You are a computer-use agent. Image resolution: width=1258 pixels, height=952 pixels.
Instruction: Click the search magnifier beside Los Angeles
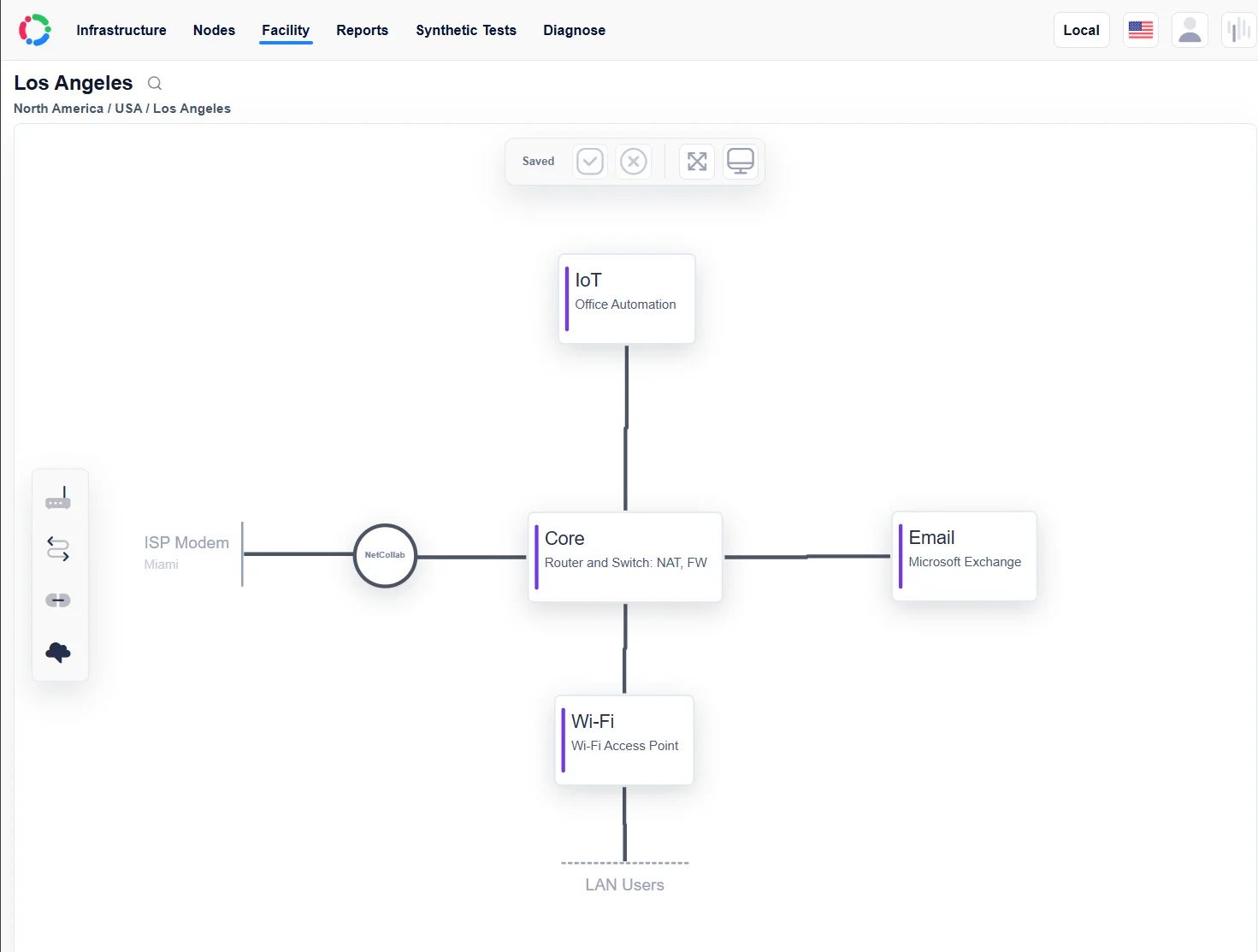(x=155, y=83)
